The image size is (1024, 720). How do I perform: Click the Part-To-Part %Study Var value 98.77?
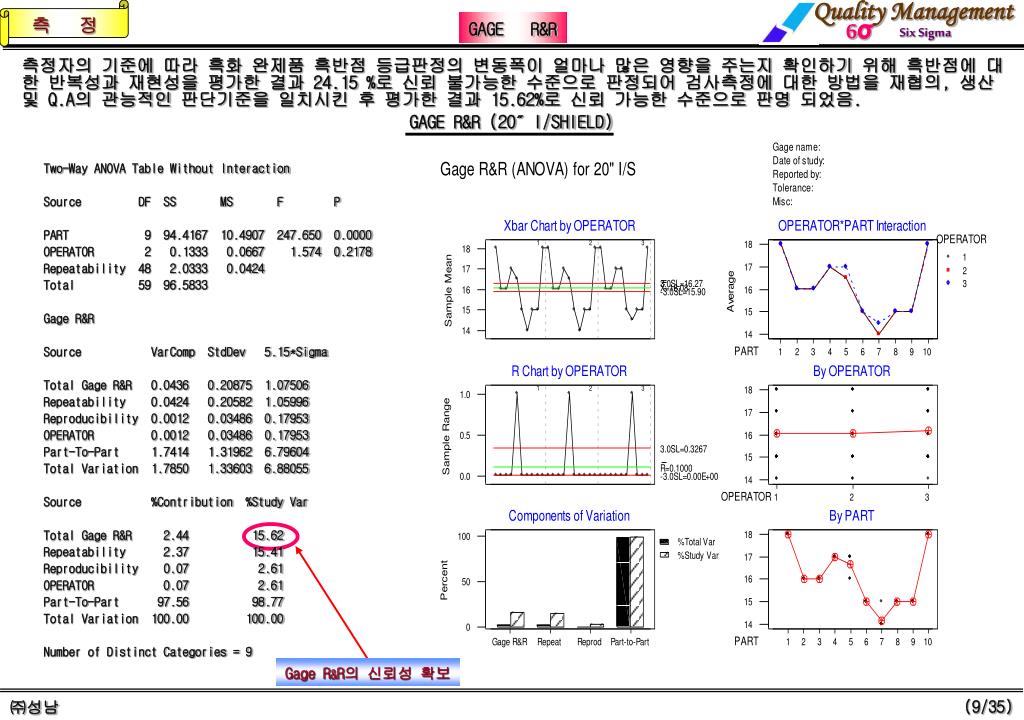point(268,602)
